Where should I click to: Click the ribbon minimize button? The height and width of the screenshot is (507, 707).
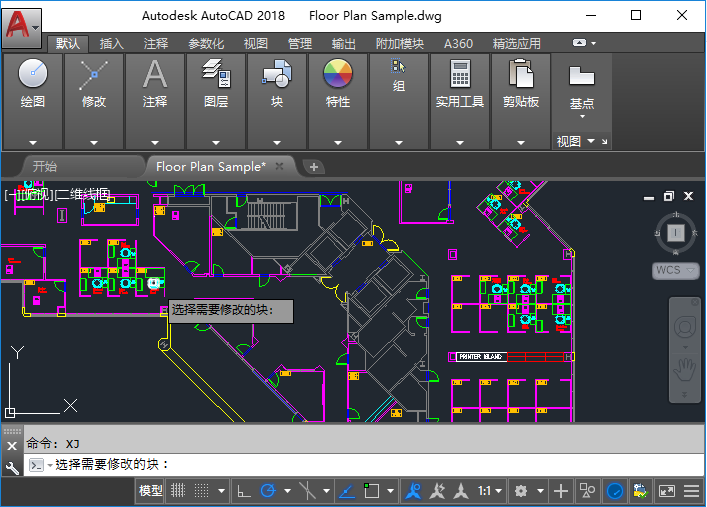(x=579, y=43)
